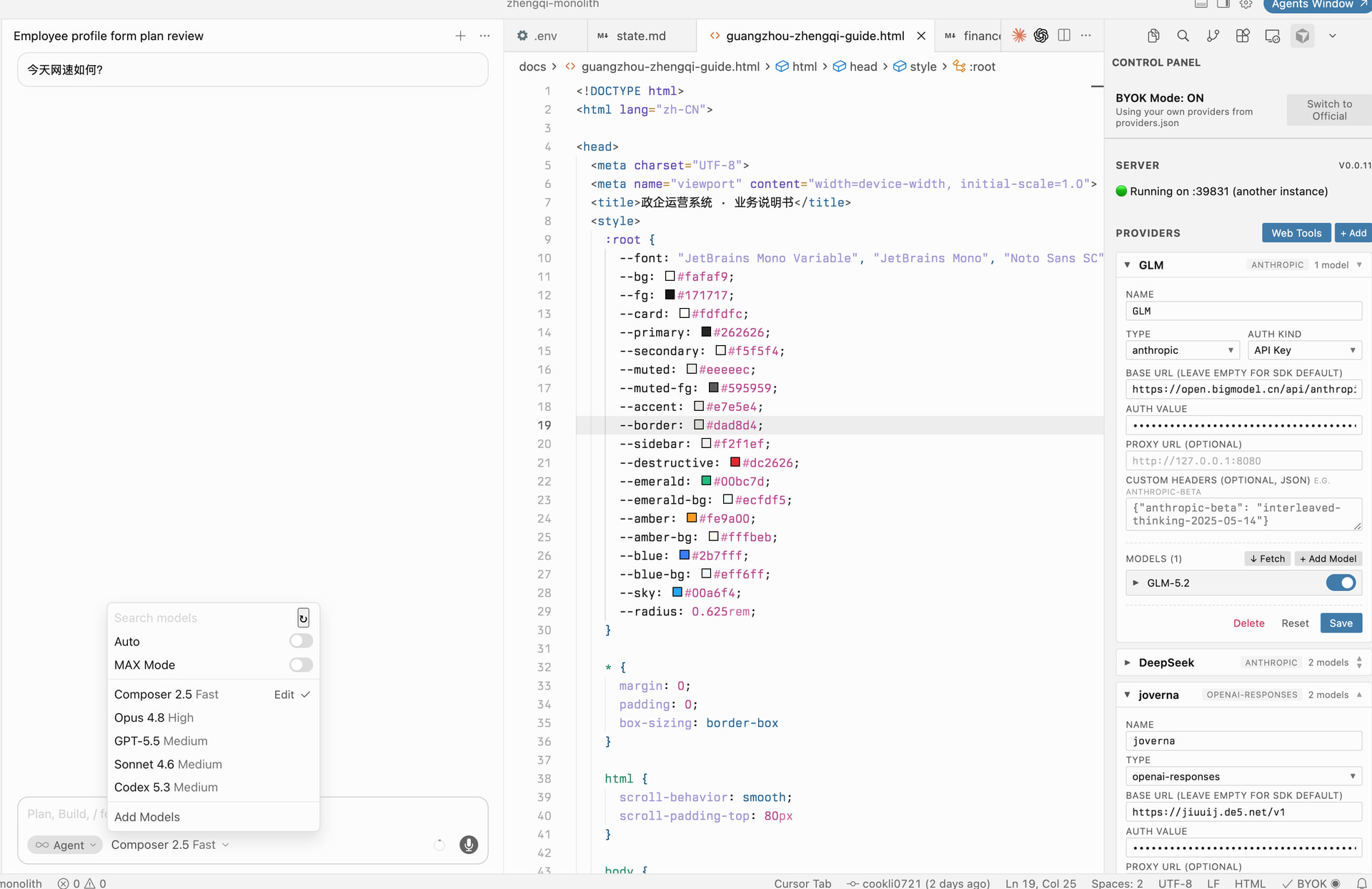Close the guangzhou-zhengqi-guide.html tab

[x=921, y=36]
